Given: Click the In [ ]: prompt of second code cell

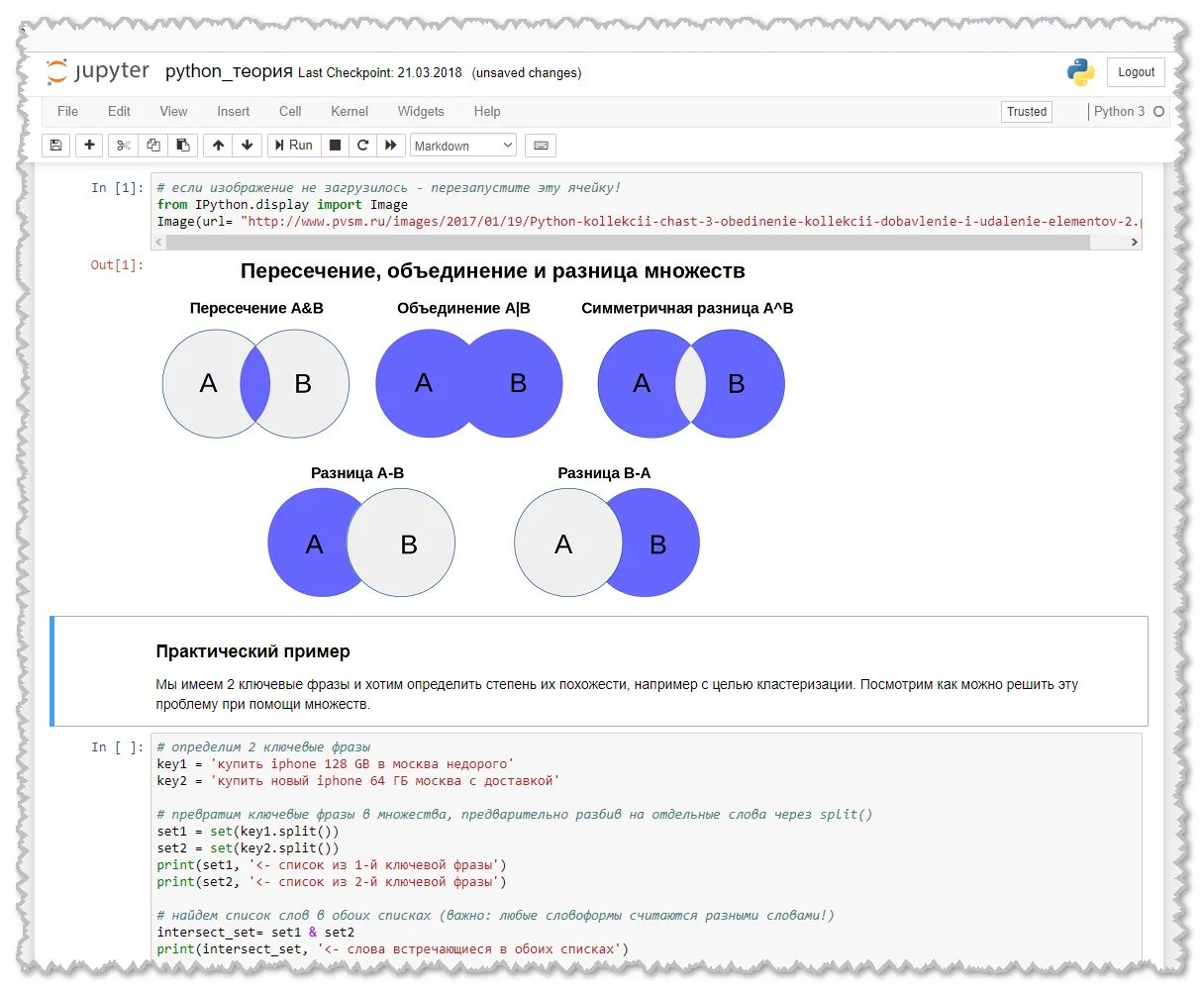Looking at the screenshot, I should pos(117,747).
